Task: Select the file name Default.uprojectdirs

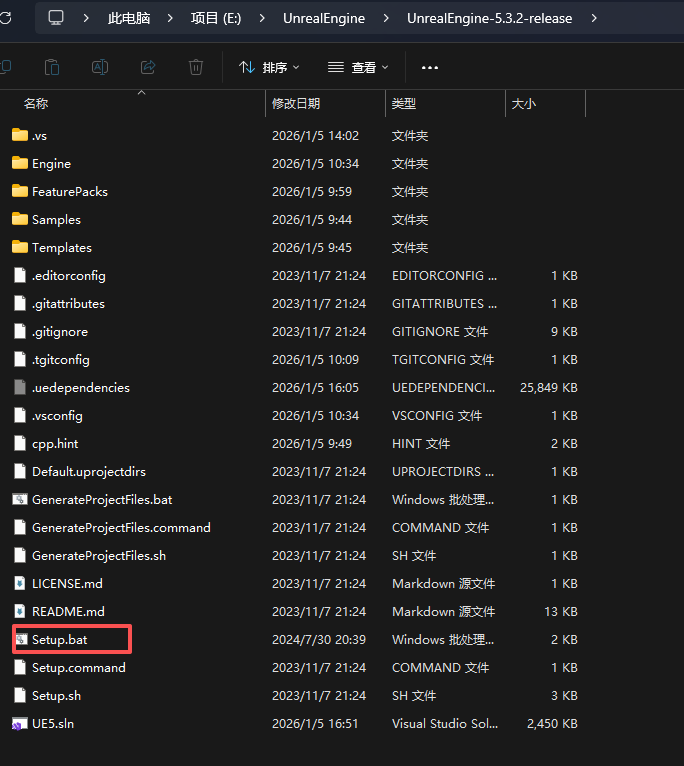Action: click(89, 471)
